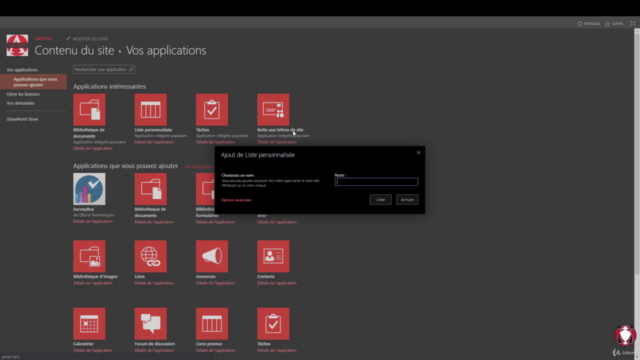Click the Partager share icon
Image resolution: width=640 pixels, height=360 pixels.
pos(580,24)
